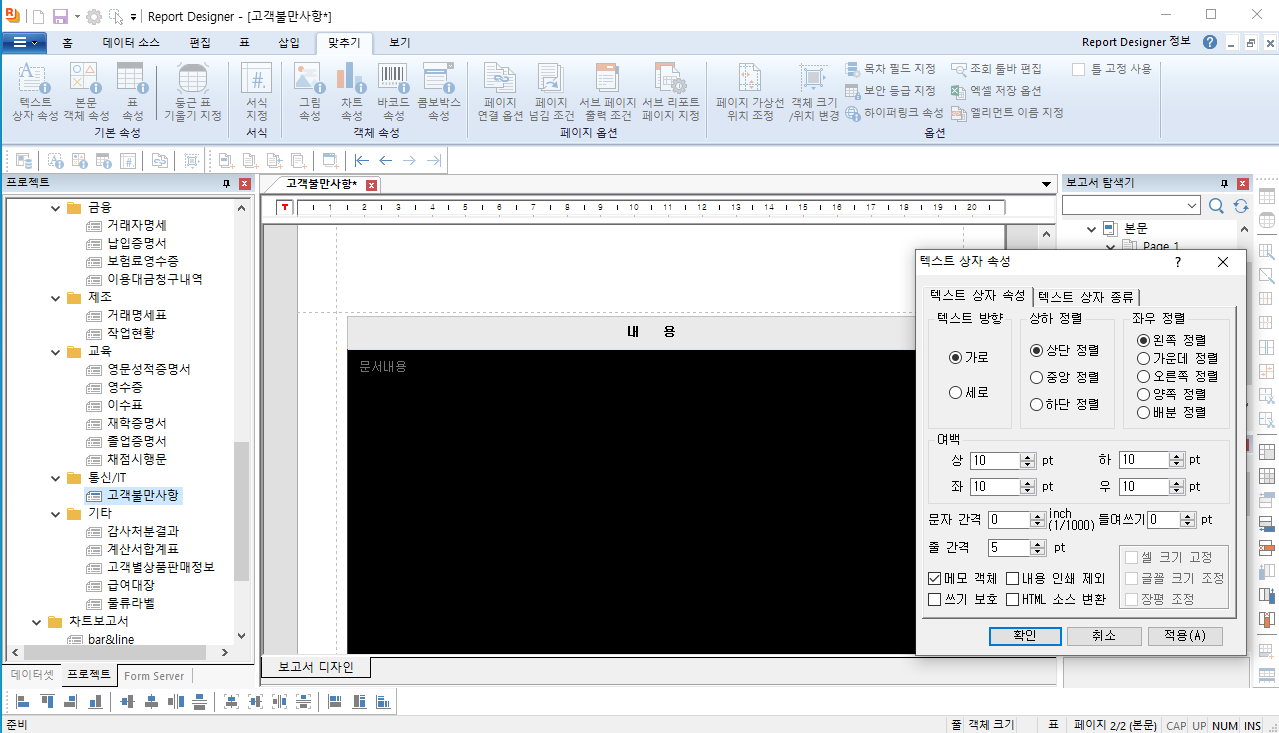Open 페이지 넘김 조건 icon
The width and height of the screenshot is (1279, 733).
[x=551, y=91]
